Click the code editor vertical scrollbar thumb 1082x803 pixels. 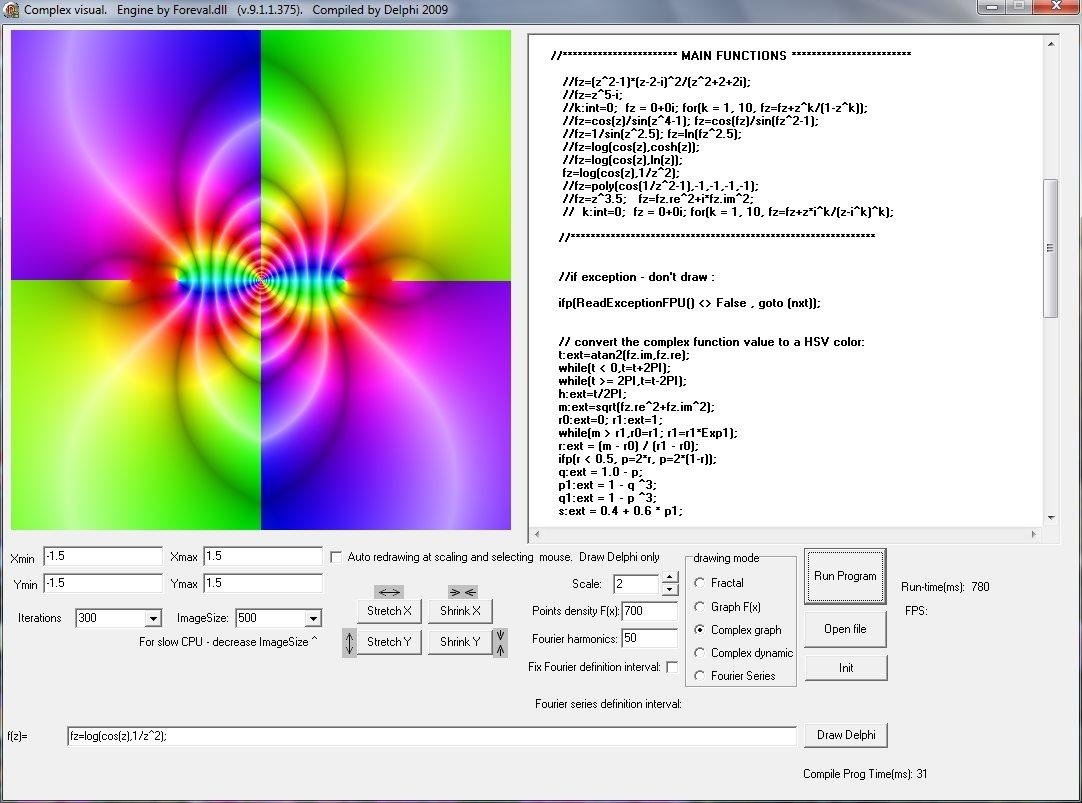(x=1050, y=248)
